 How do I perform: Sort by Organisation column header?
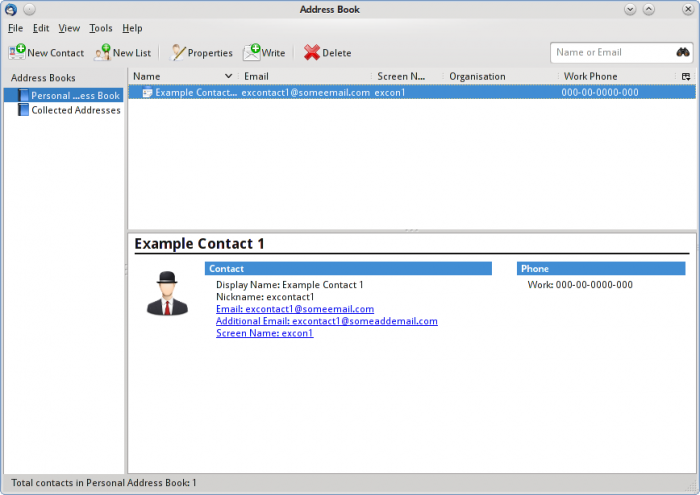501,76
